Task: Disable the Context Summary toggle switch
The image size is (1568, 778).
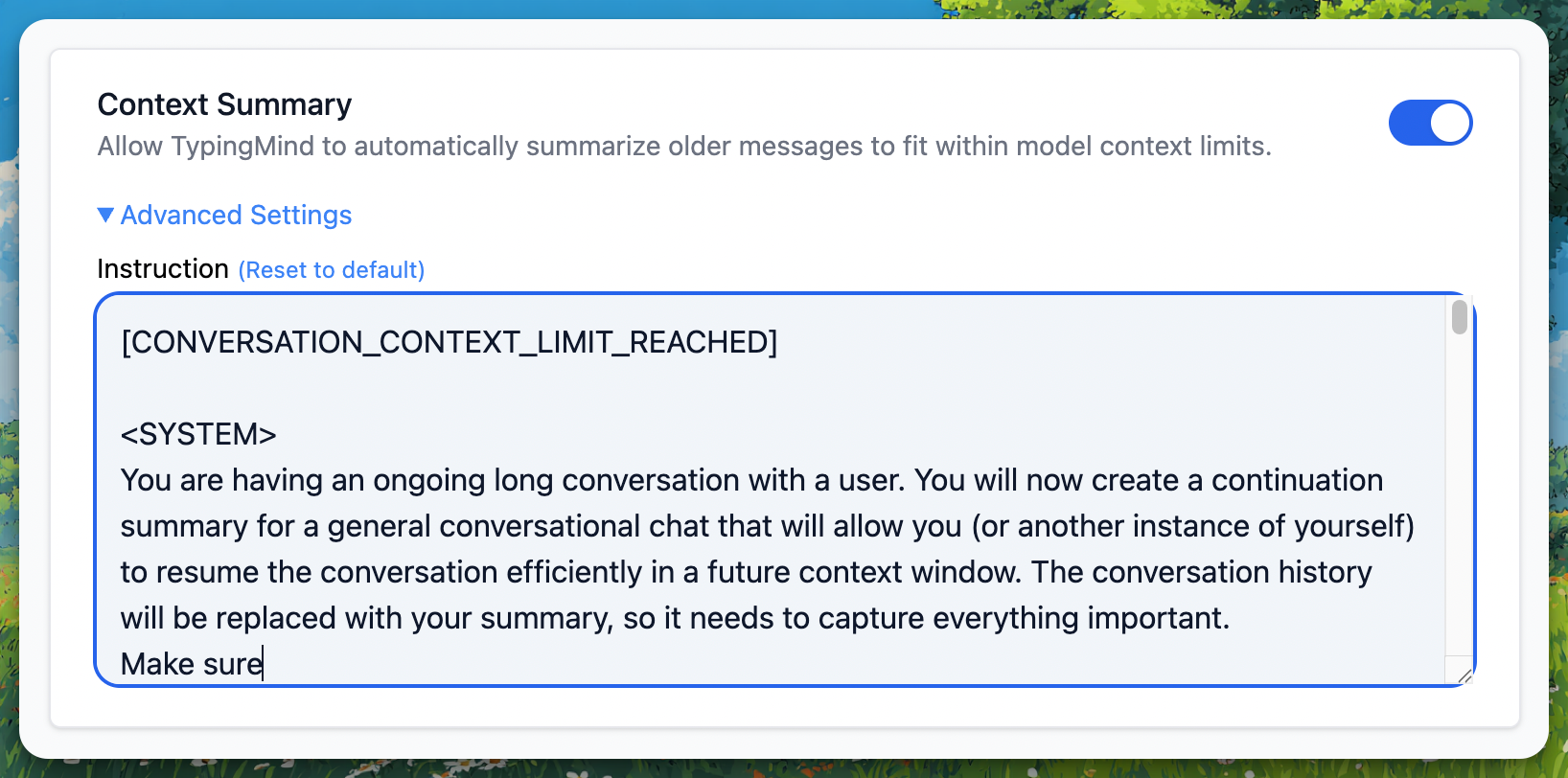Action: coord(1429,123)
